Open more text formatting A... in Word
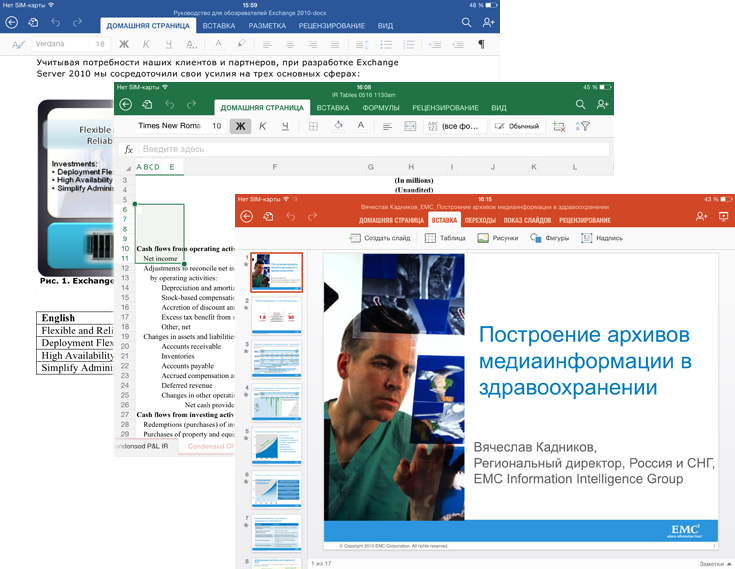Screen dimensions: 735x569 191,44
